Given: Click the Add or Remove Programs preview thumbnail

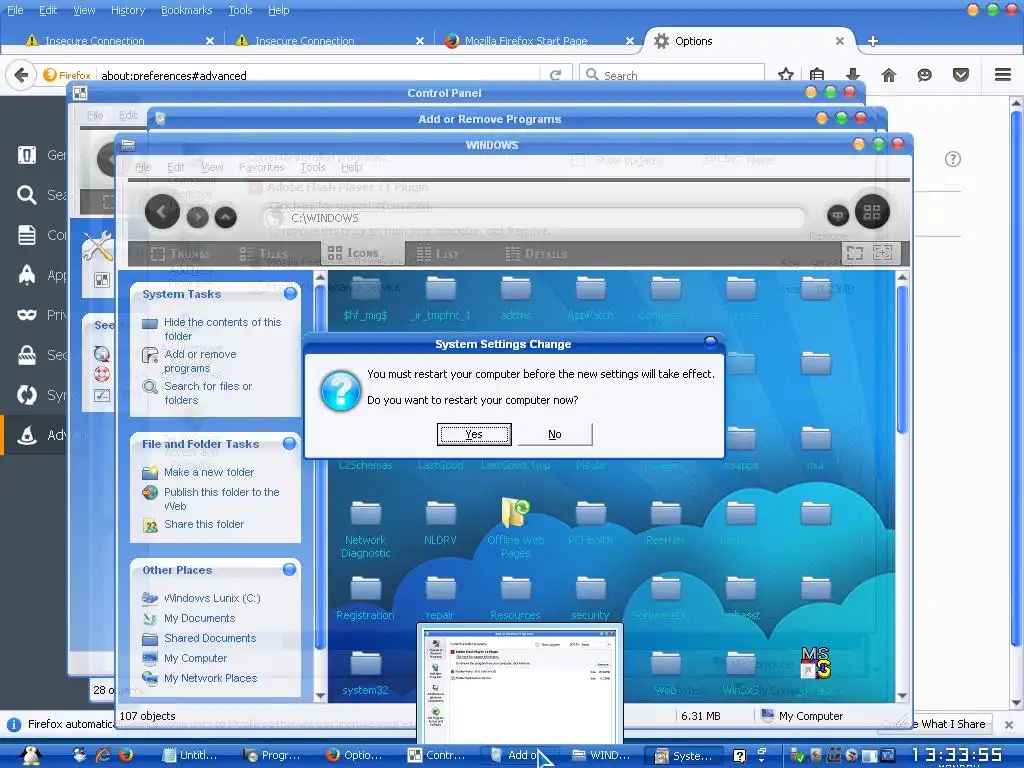Looking at the screenshot, I should click(x=520, y=683).
